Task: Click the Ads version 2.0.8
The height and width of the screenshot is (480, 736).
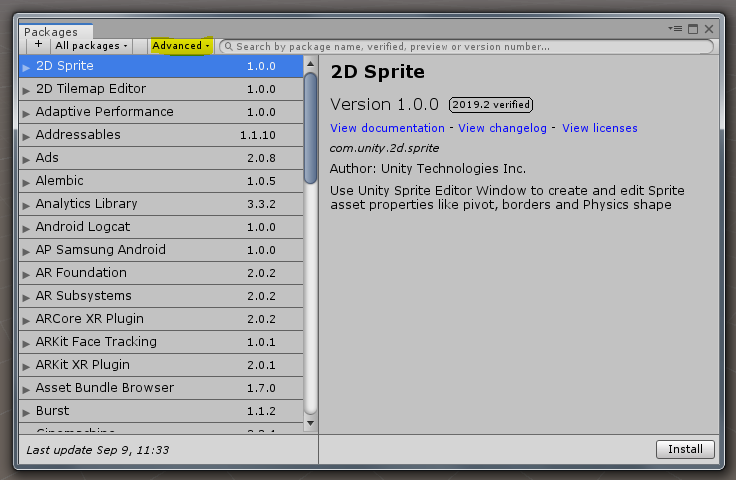Action: [261, 158]
